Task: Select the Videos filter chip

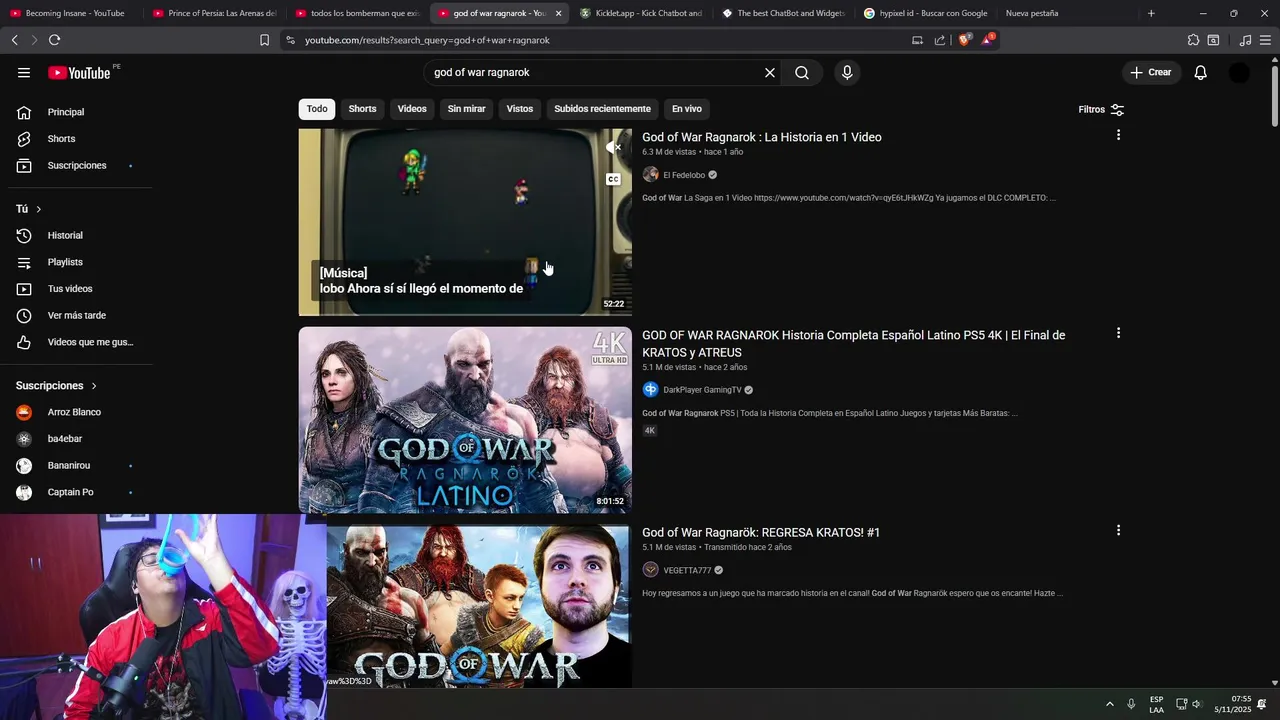Action: click(x=412, y=109)
